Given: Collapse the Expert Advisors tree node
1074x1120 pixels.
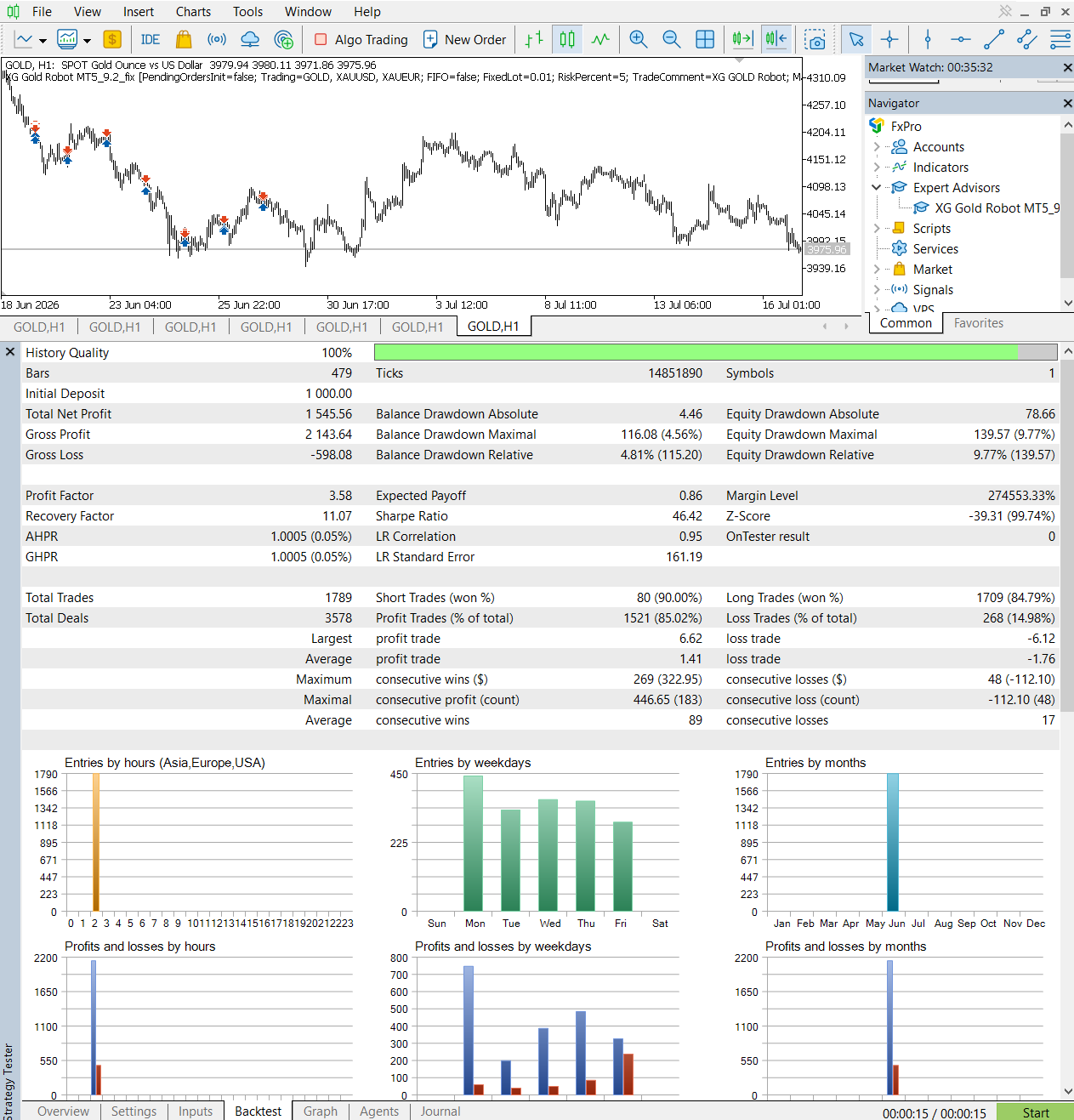Looking at the screenshot, I should (x=877, y=187).
